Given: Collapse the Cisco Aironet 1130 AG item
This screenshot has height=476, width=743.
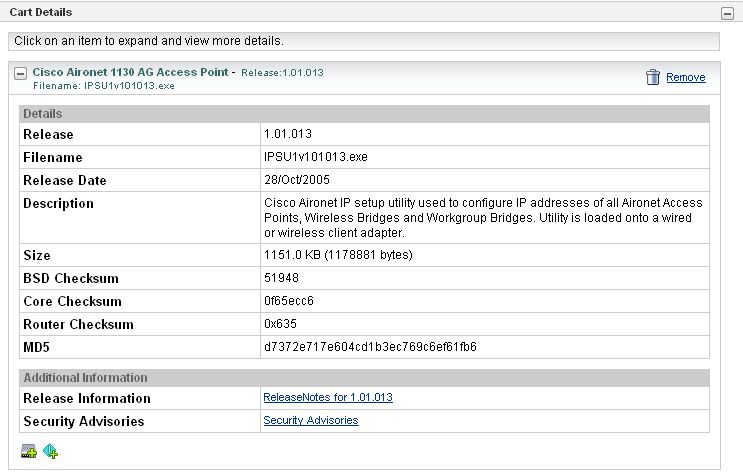Looking at the screenshot, I should (20, 73).
